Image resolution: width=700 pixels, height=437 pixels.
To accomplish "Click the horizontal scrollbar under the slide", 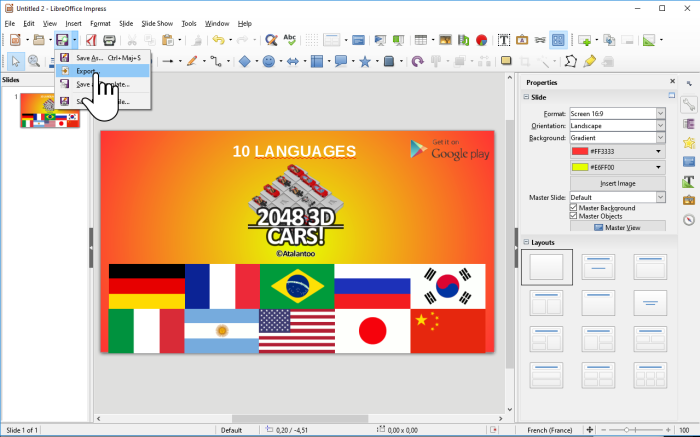I will 300,418.
